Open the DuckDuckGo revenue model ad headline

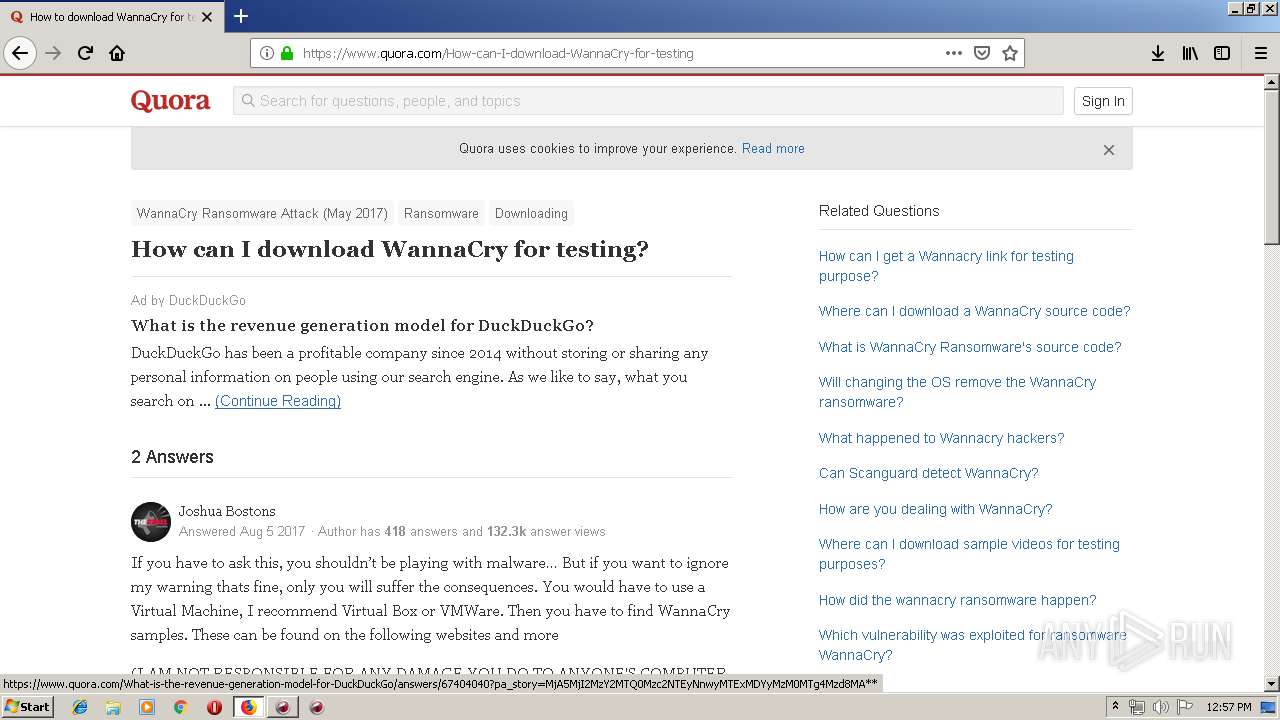pos(362,325)
